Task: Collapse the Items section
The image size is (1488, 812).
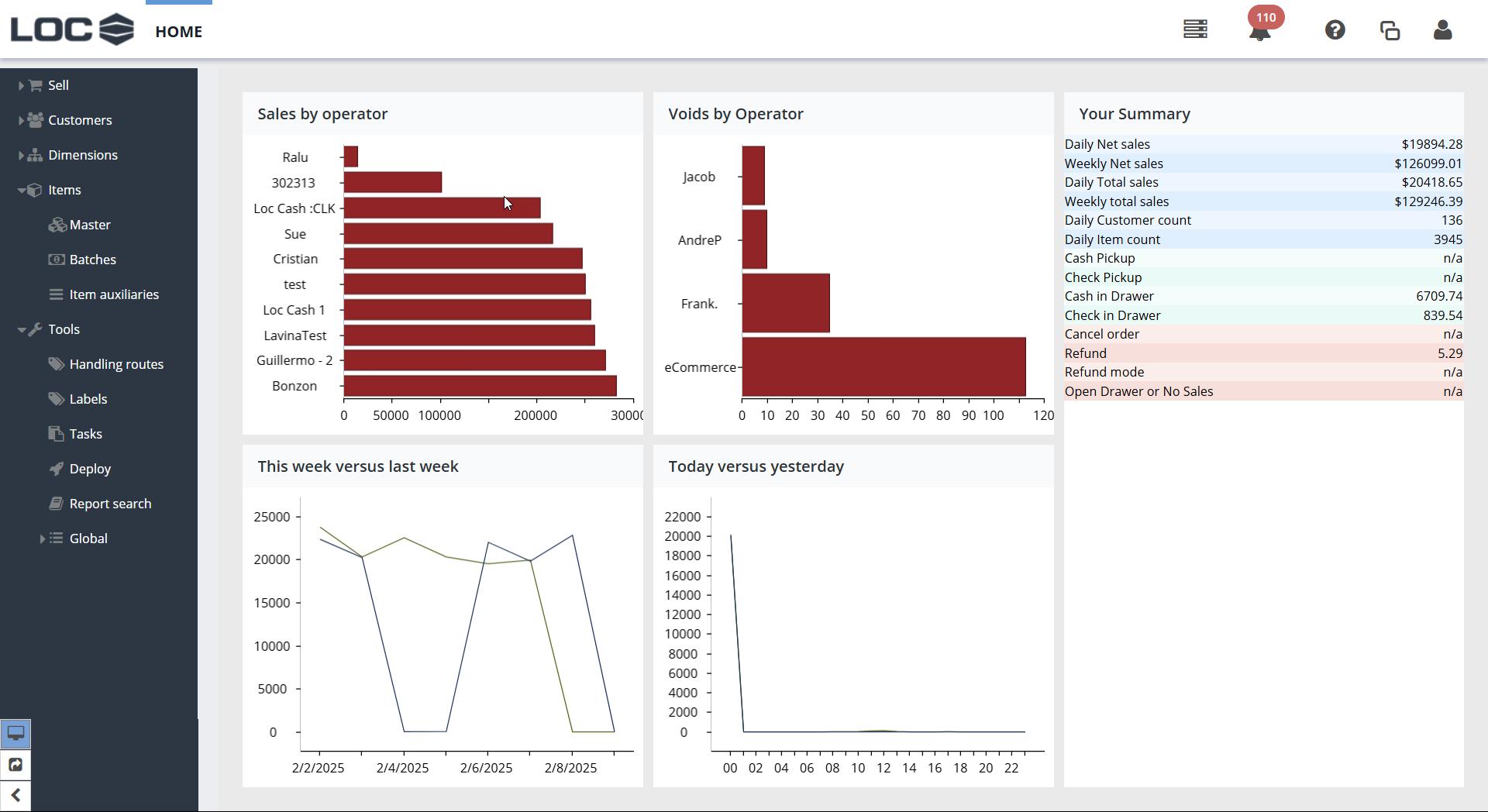Action: point(21,190)
